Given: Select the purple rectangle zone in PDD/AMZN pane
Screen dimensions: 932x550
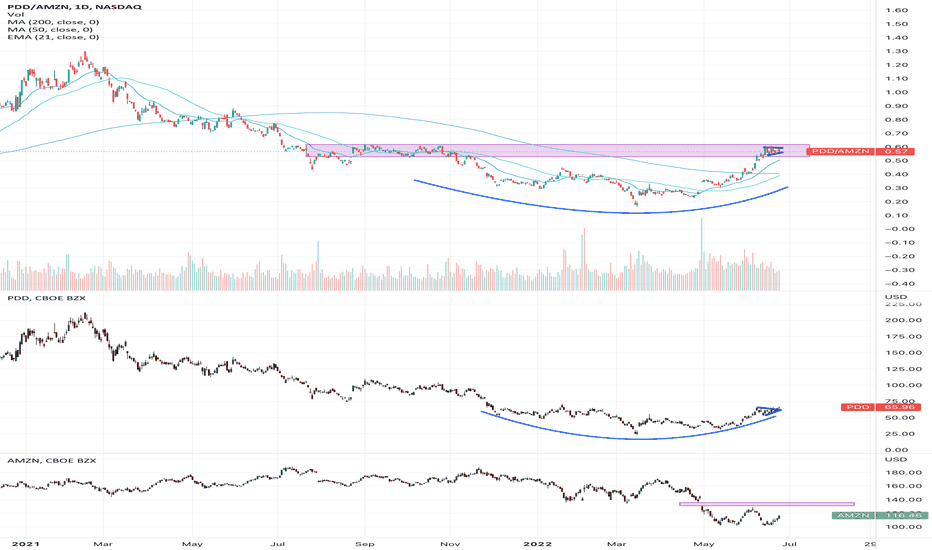Looking at the screenshot, I should tap(558, 150).
